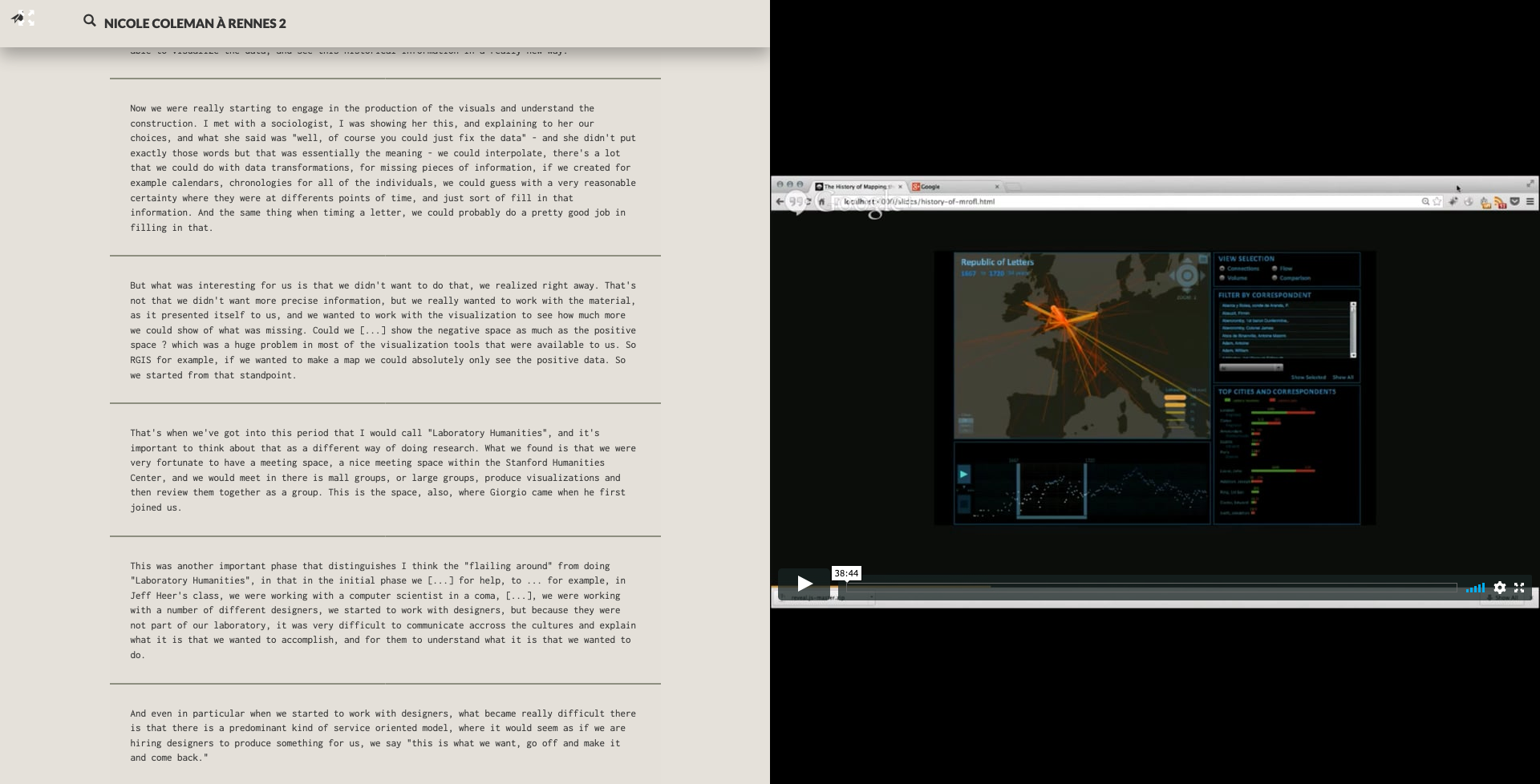Click the map pan and zoom control
Viewport: 1540px width, 784px height.
click(x=1186, y=276)
